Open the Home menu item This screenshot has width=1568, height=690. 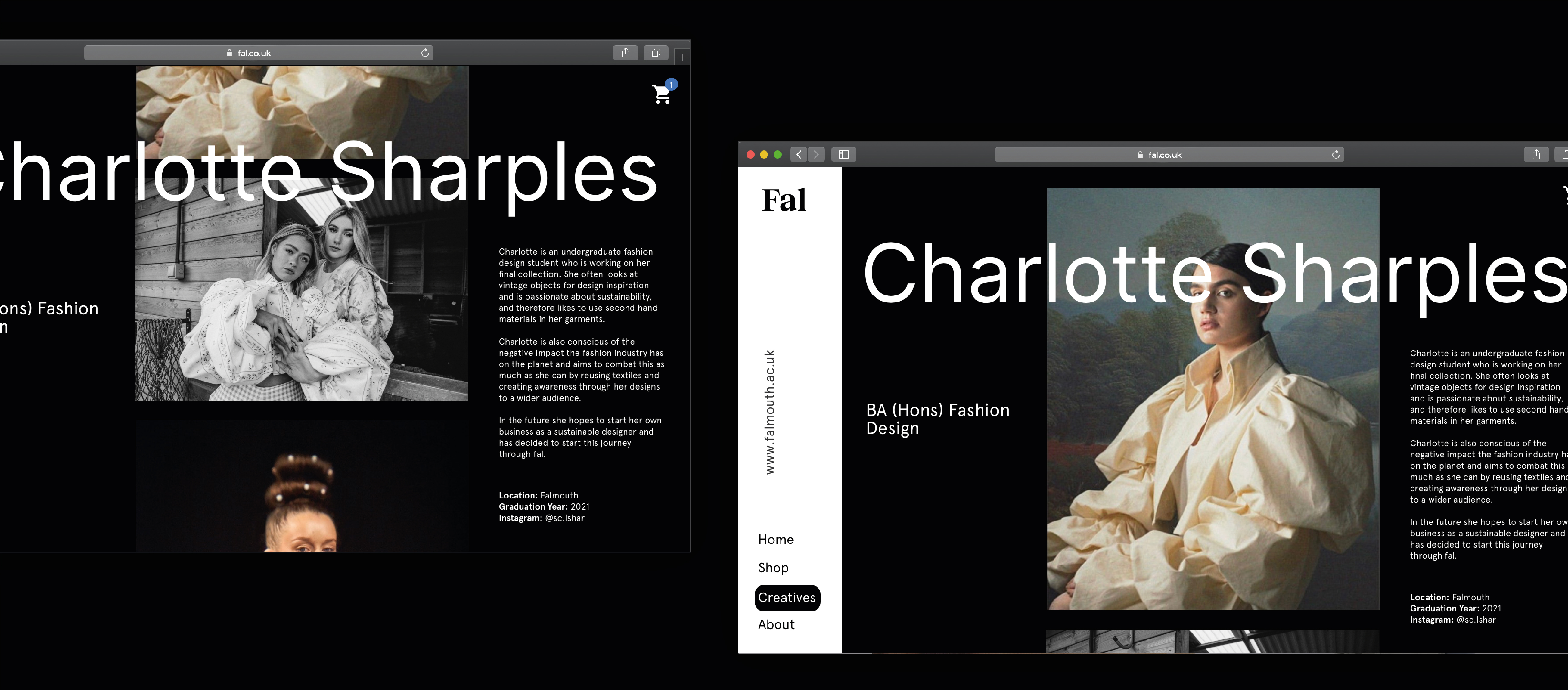pos(775,540)
